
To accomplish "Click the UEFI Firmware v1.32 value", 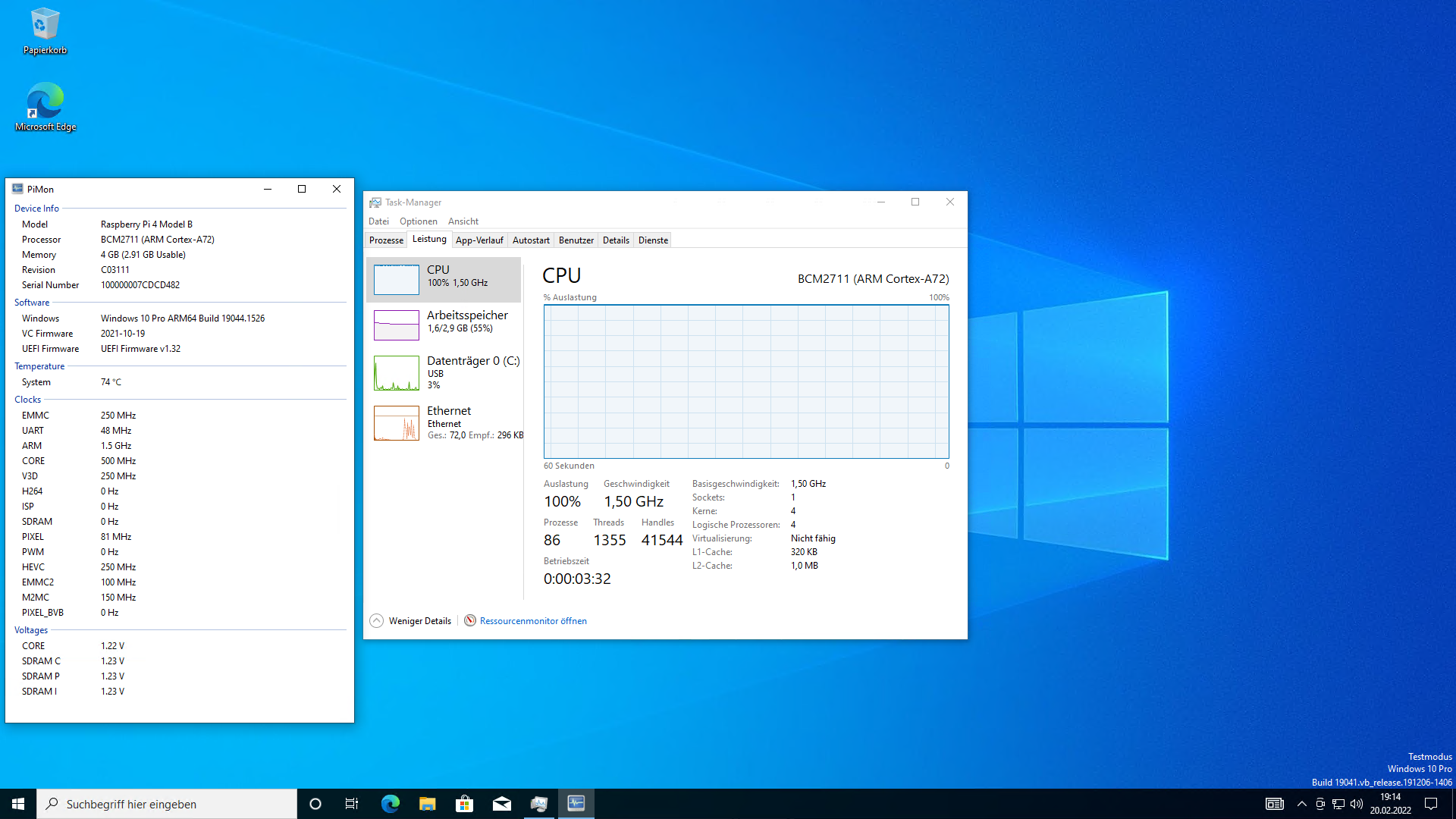I will tap(140, 349).
